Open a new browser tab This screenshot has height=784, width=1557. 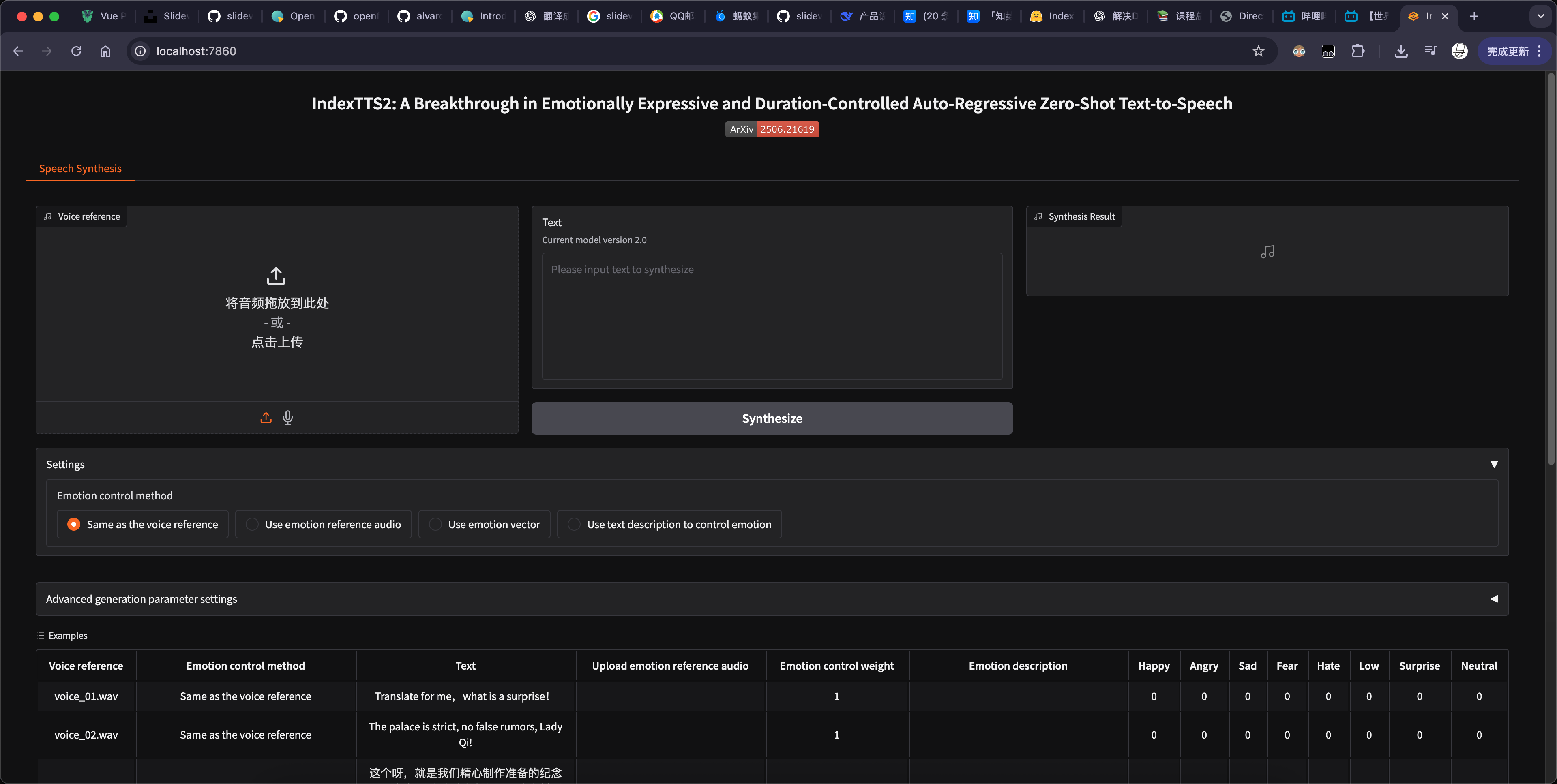click(x=1474, y=16)
